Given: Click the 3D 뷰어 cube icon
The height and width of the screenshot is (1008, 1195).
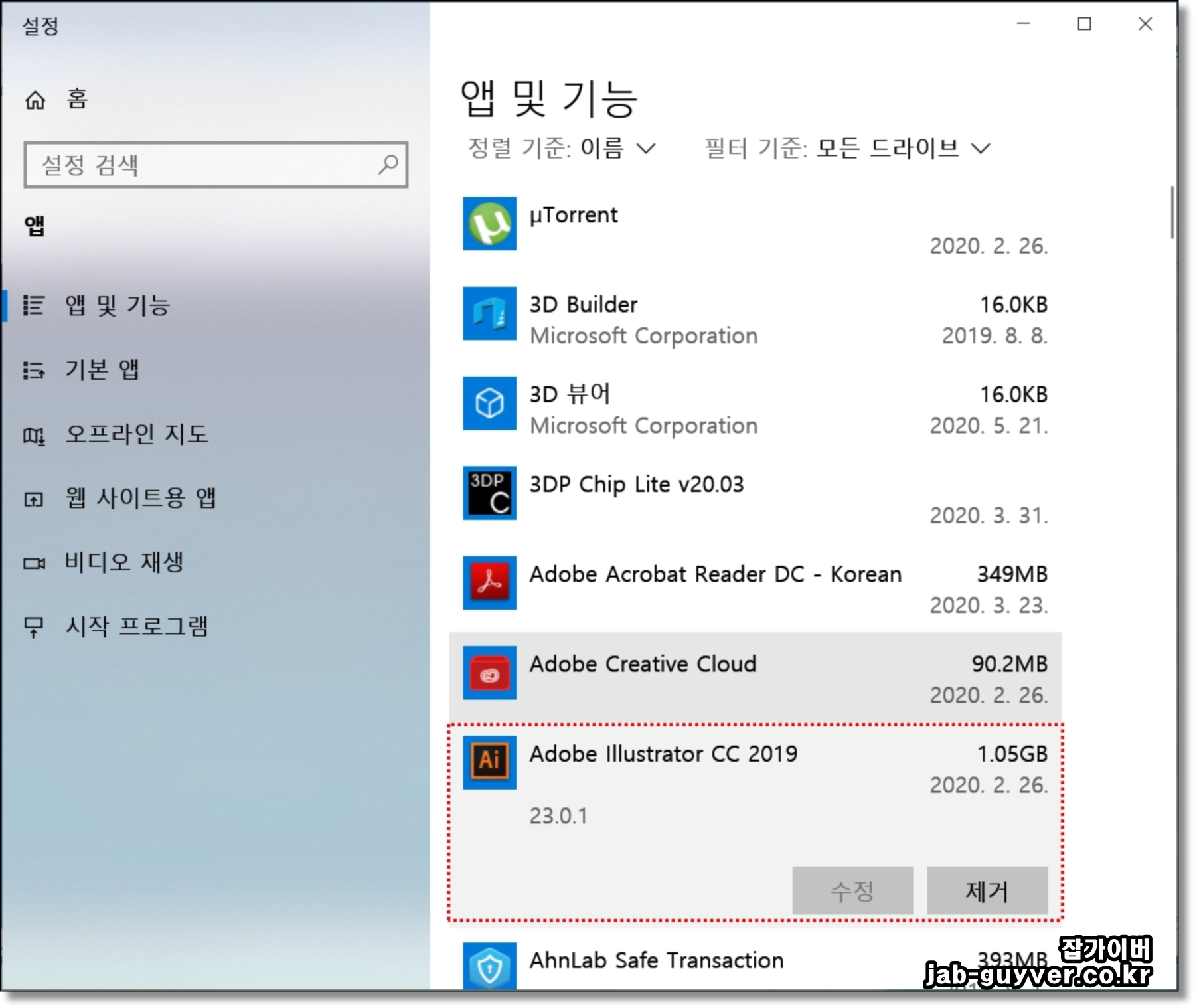Looking at the screenshot, I should pos(489,403).
